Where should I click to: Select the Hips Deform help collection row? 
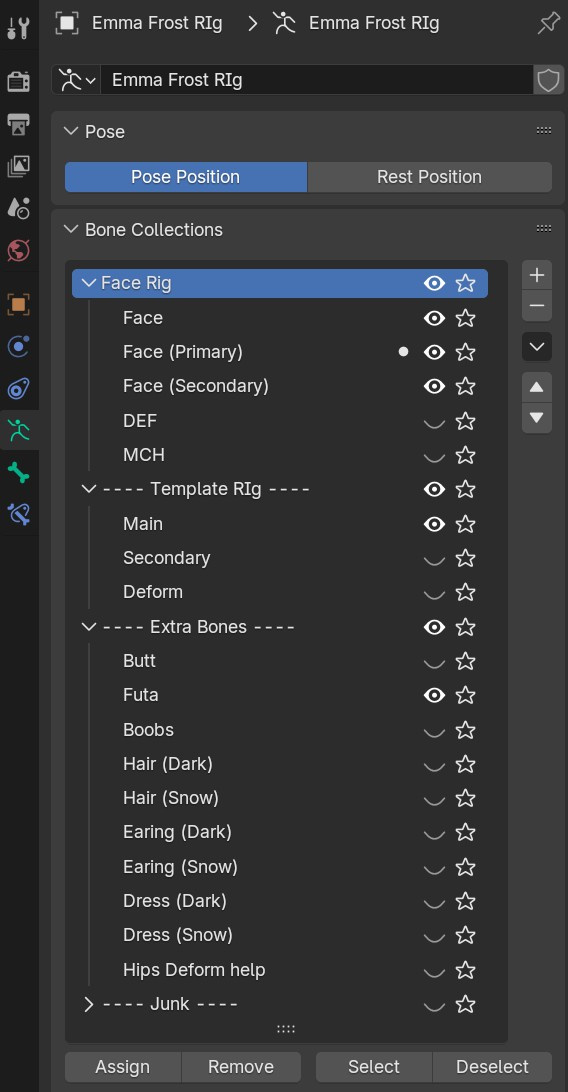tap(280, 970)
